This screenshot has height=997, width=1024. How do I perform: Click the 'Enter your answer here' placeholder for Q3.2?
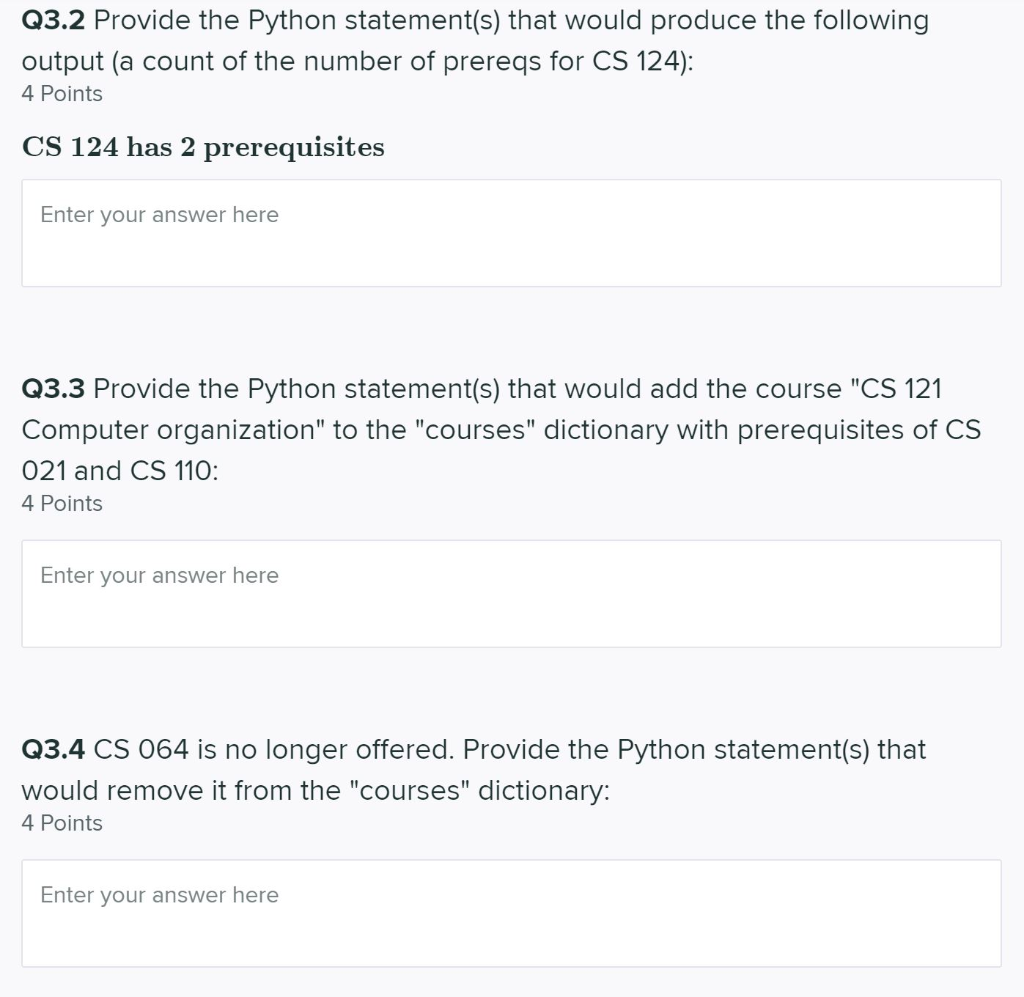coord(159,214)
